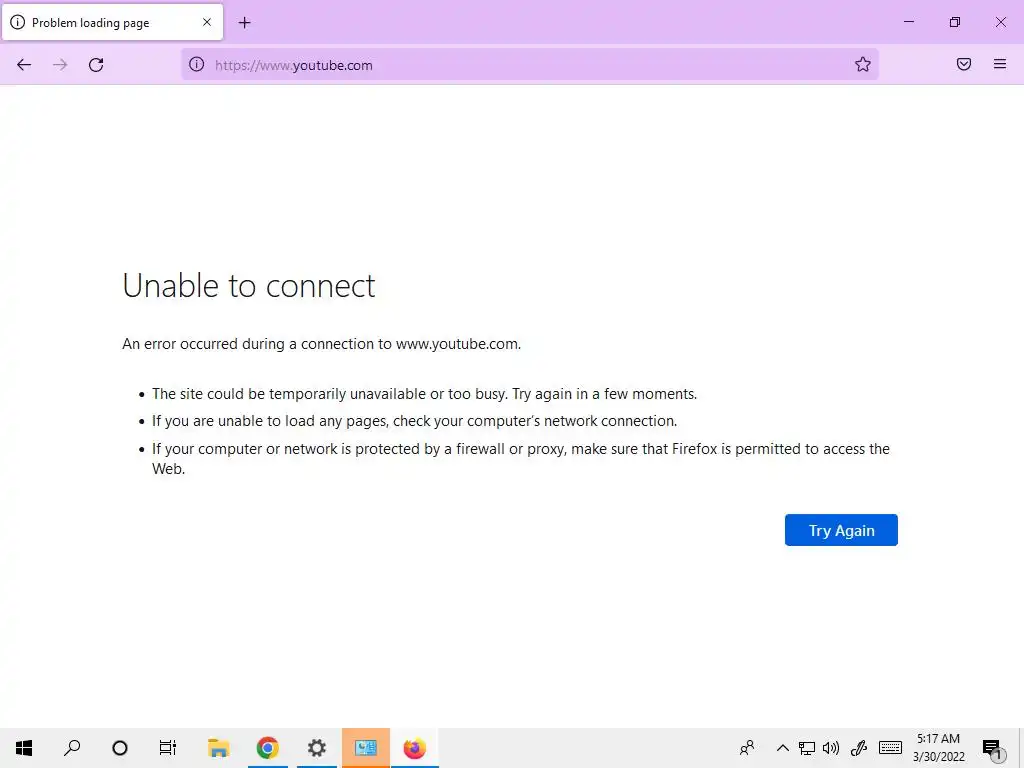Screen dimensions: 1024x768
Task: Open Cortana from the taskbar
Action: pos(120,748)
